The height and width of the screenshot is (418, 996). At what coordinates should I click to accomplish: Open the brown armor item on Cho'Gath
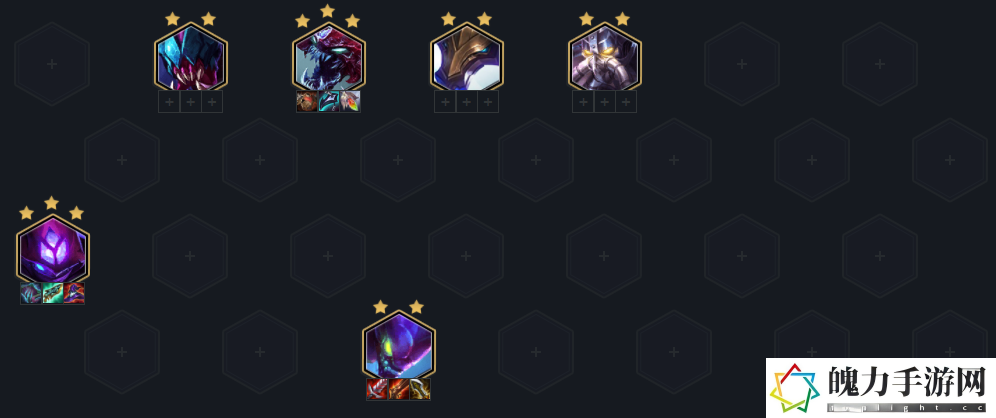coord(307,102)
